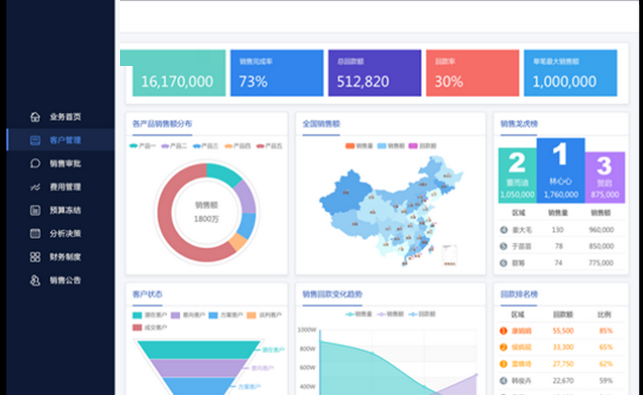Toggle magenta 回款额 map legend
This screenshot has width=643, height=395.
422,146
